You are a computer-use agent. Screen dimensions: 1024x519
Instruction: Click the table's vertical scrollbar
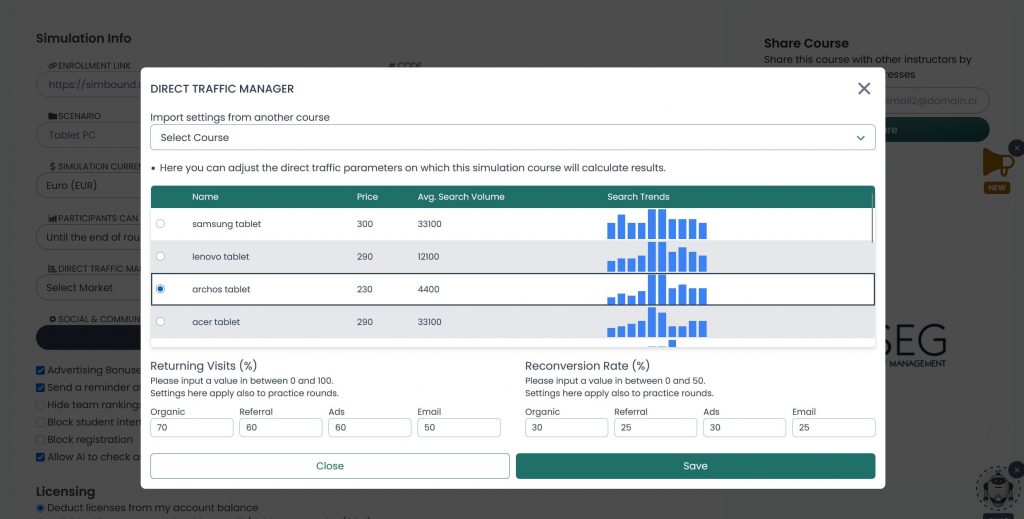[872, 217]
